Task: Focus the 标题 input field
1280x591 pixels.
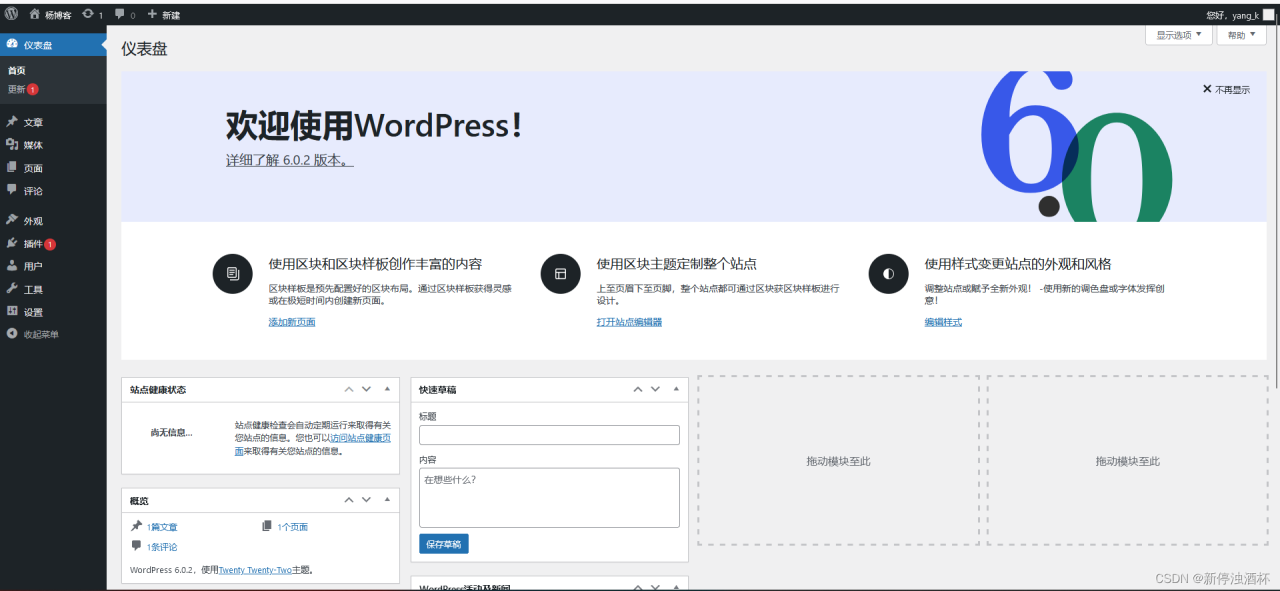Action: coord(549,435)
